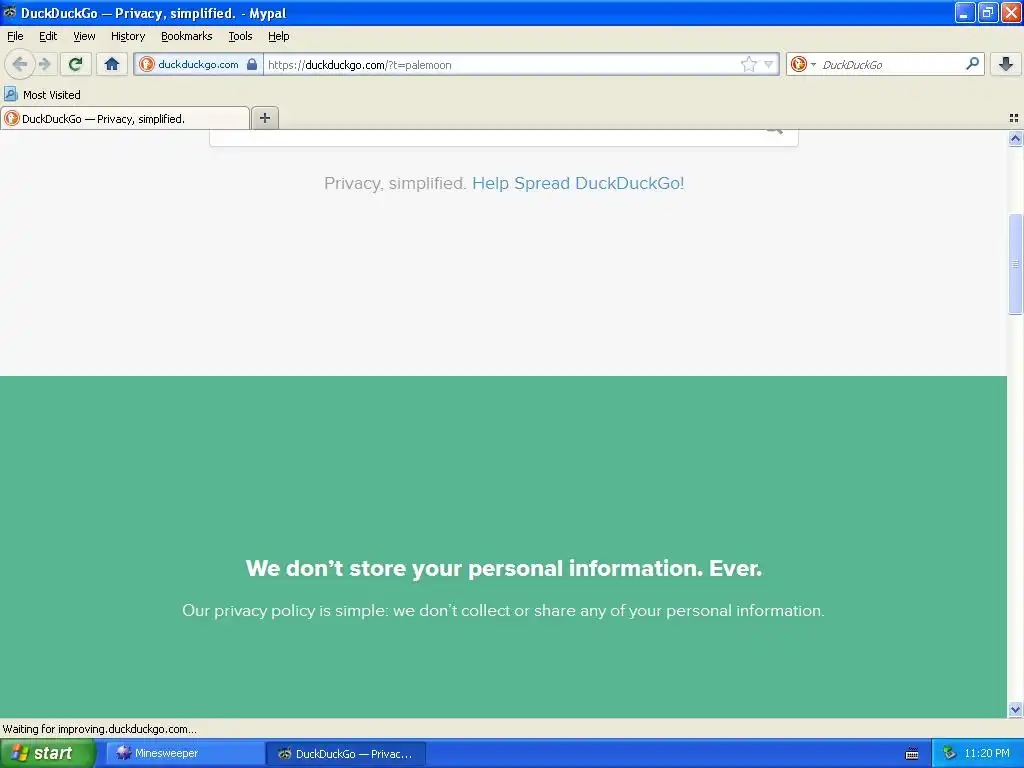Go forward with the Forward arrow button
Image resolution: width=1024 pixels, height=768 pixels.
click(x=44, y=64)
